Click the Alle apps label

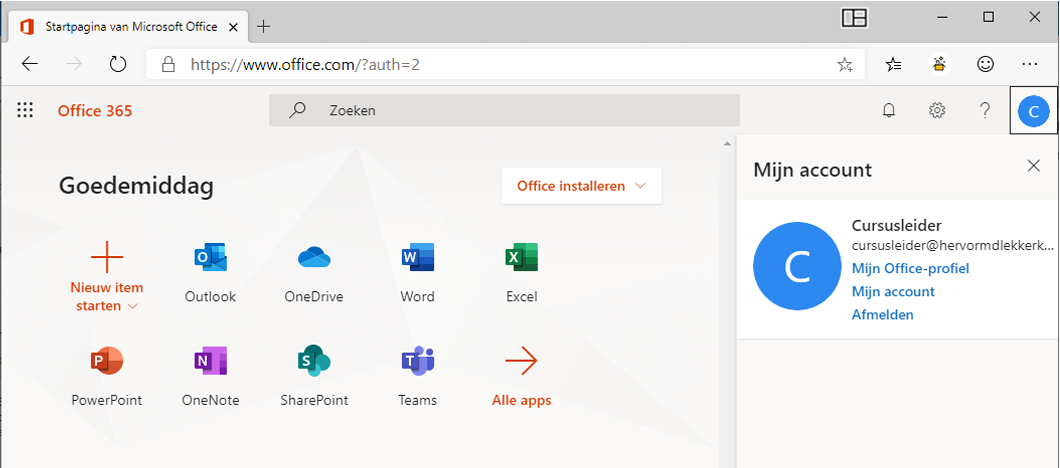[x=521, y=400]
